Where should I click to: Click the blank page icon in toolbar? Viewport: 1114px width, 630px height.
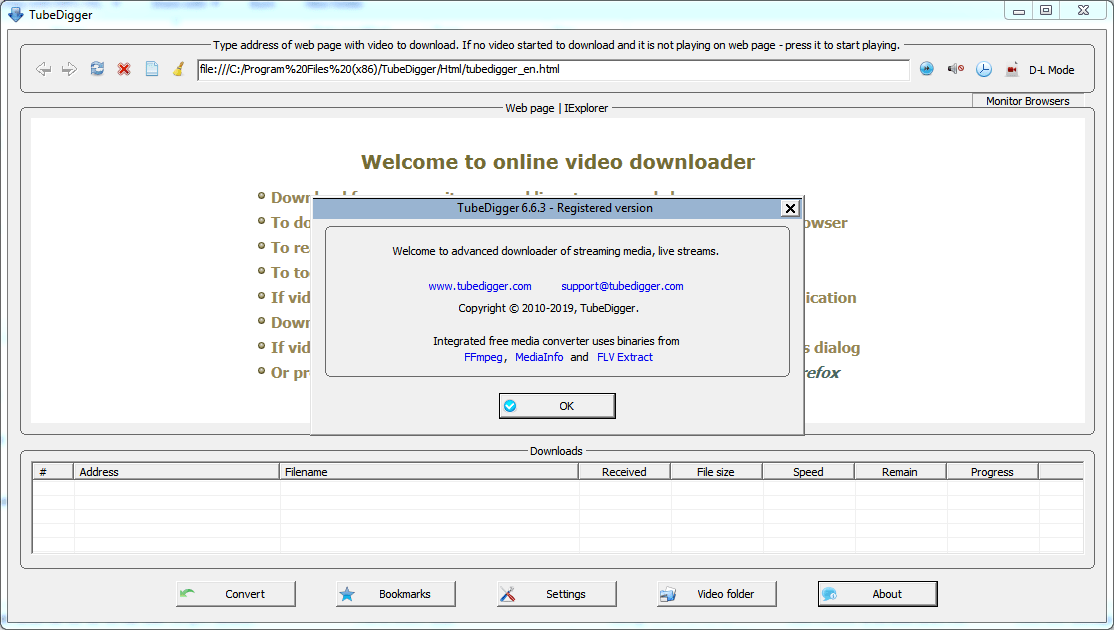tap(151, 69)
